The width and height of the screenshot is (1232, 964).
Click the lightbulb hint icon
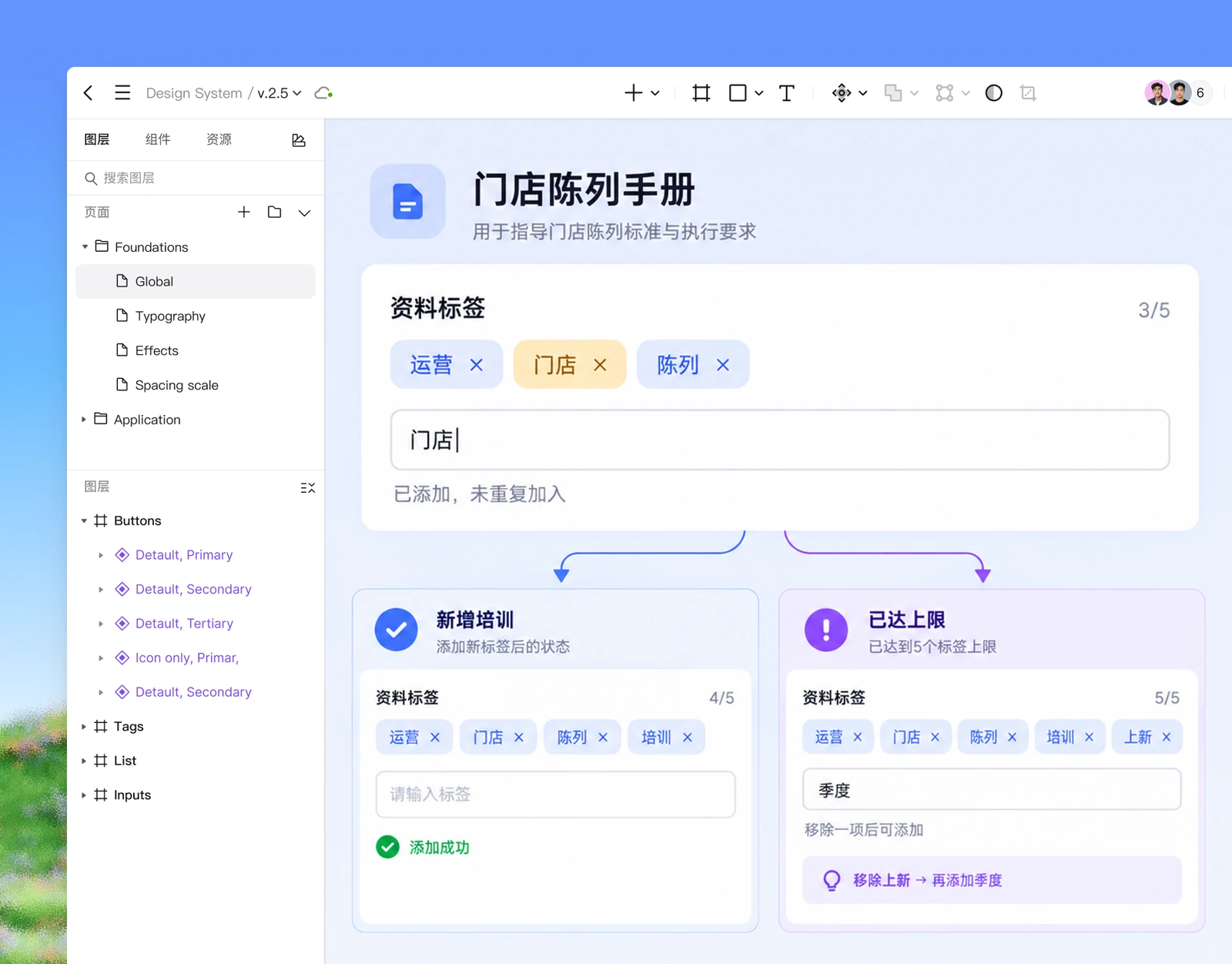click(x=832, y=880)
